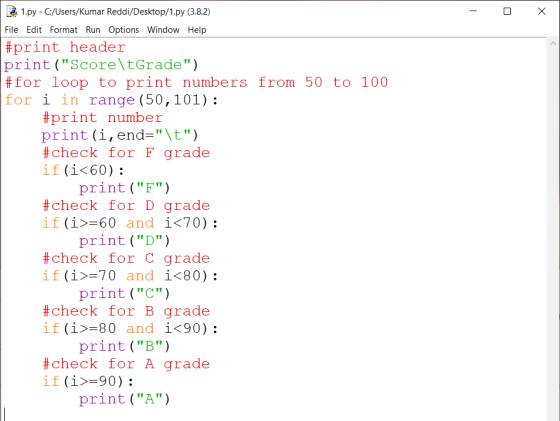Click the print("B") line

click(x=124, y=346)
